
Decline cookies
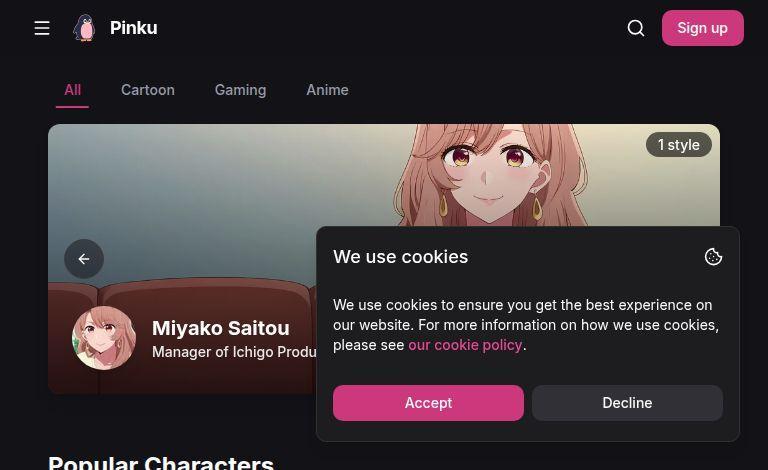627,403
